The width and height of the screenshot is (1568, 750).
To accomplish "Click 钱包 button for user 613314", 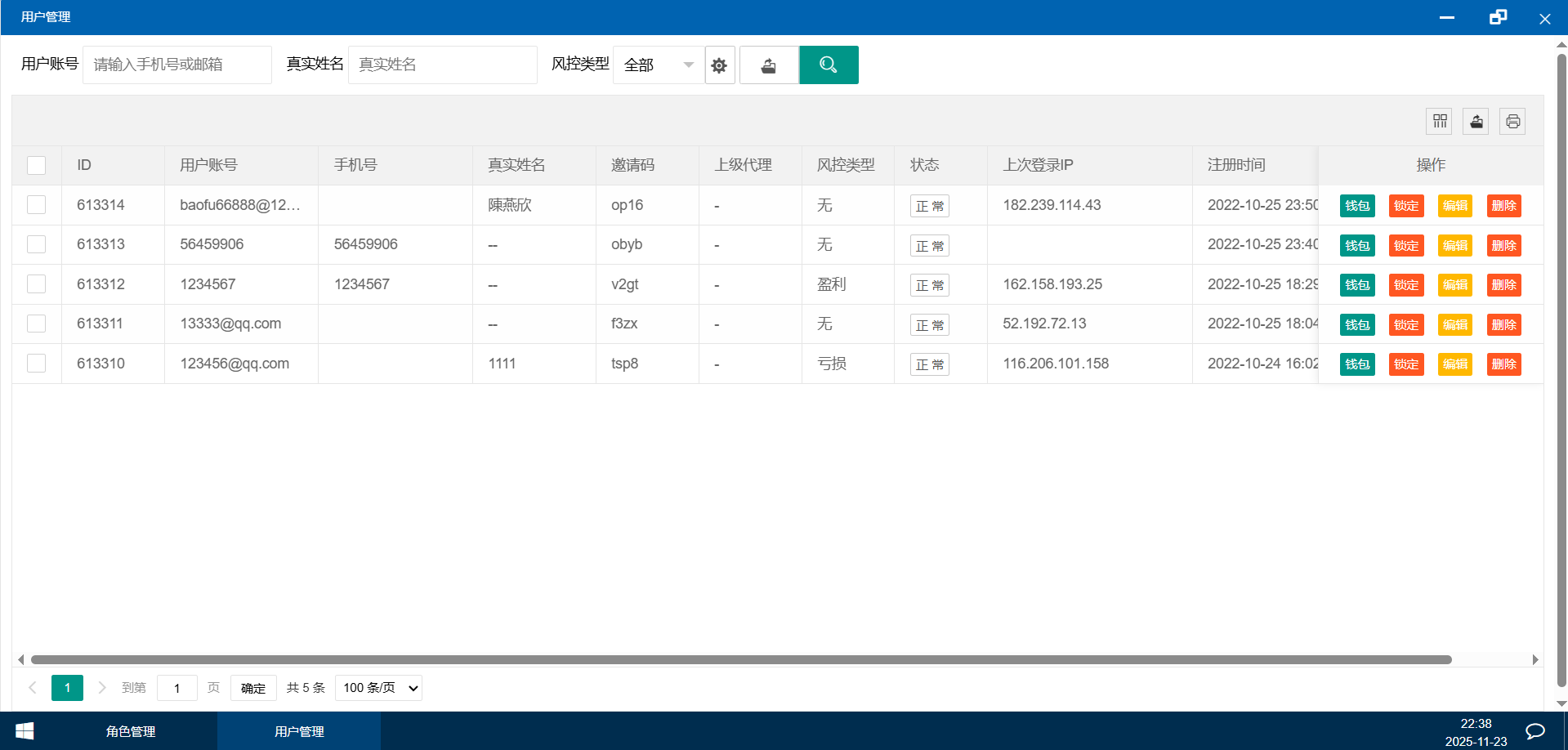I will click(x=1356, y=206).
